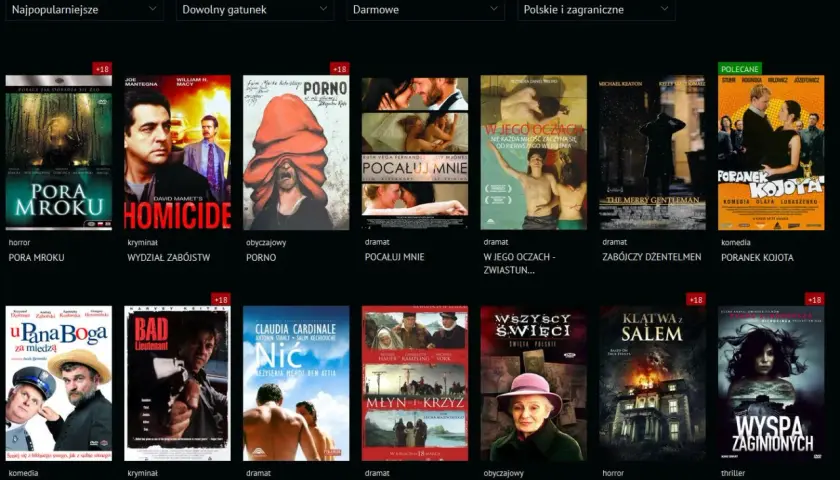Open the Pocałuj Mnie poster
The width and height of the screenshot is (840, 480).
tap(415, 153)
